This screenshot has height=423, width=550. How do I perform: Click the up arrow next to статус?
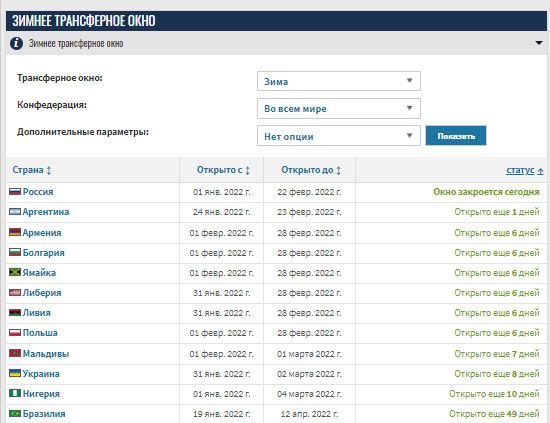point(540,171)
